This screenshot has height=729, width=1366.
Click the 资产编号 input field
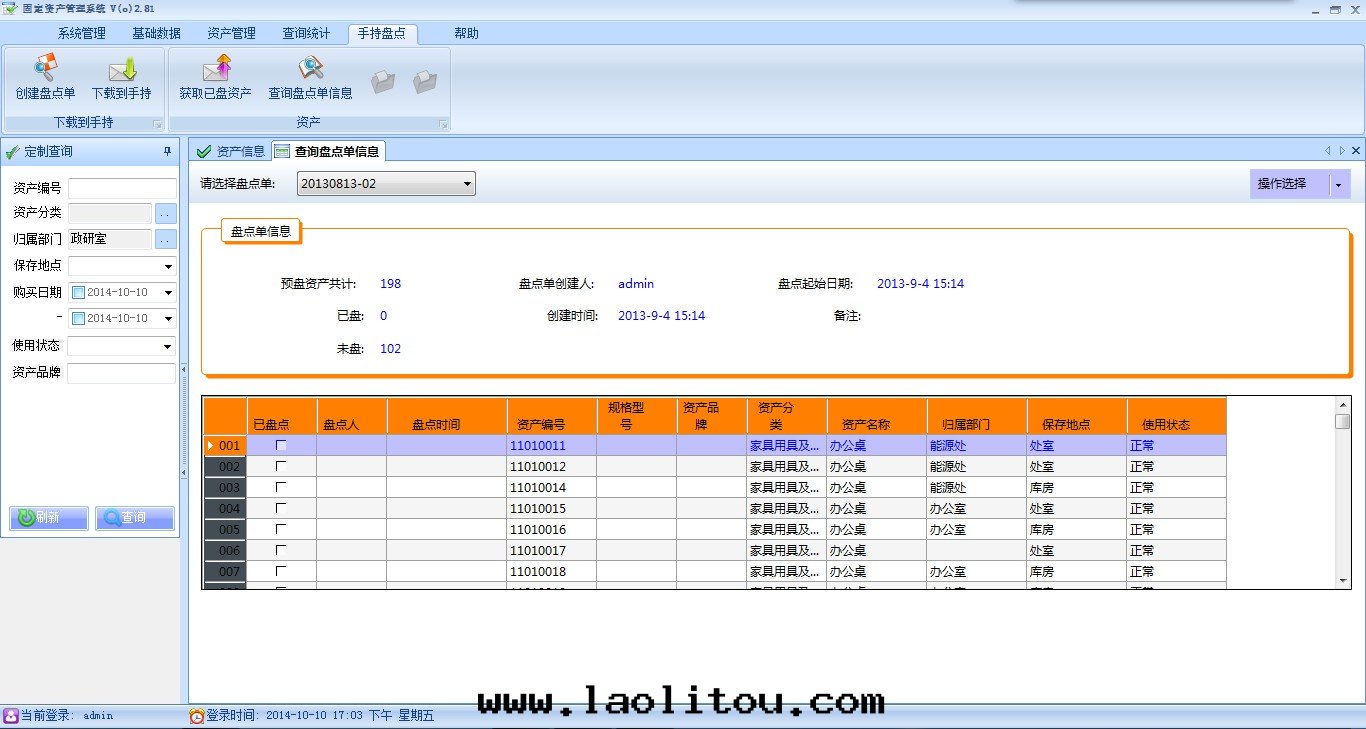(121, 188)
